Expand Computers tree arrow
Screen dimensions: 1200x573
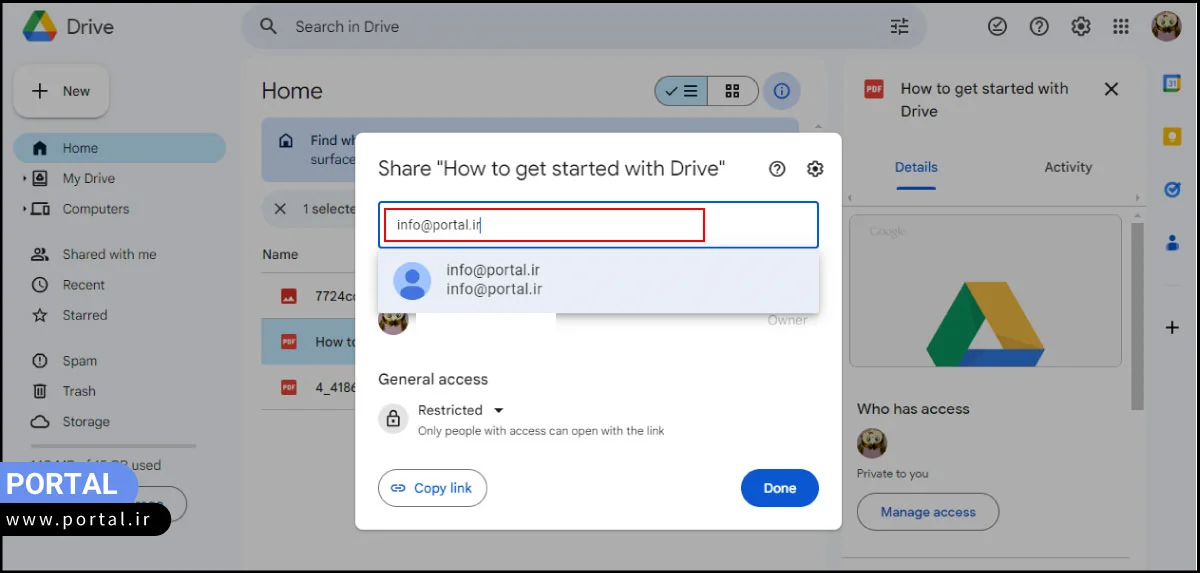25,209
